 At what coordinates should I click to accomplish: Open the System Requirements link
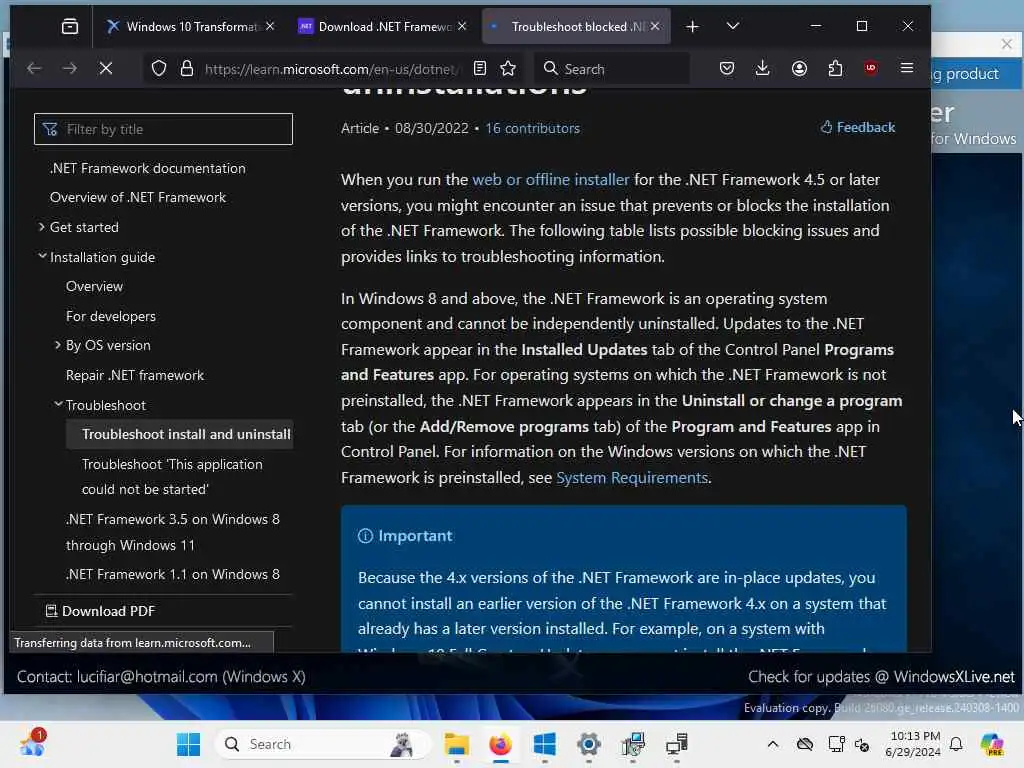click(x=632, y=477)
